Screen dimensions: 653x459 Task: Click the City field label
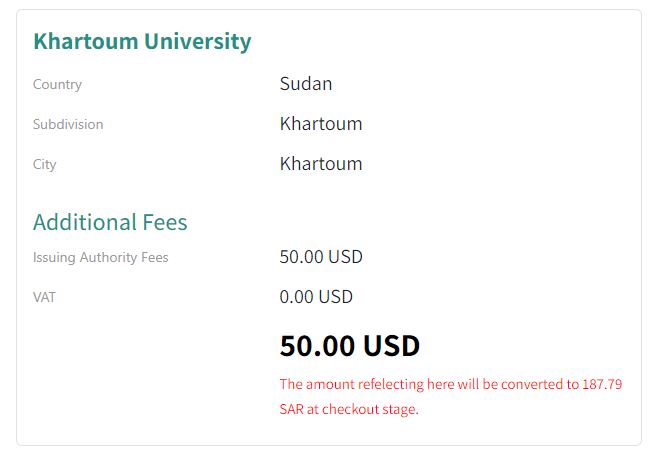(45, 164)
